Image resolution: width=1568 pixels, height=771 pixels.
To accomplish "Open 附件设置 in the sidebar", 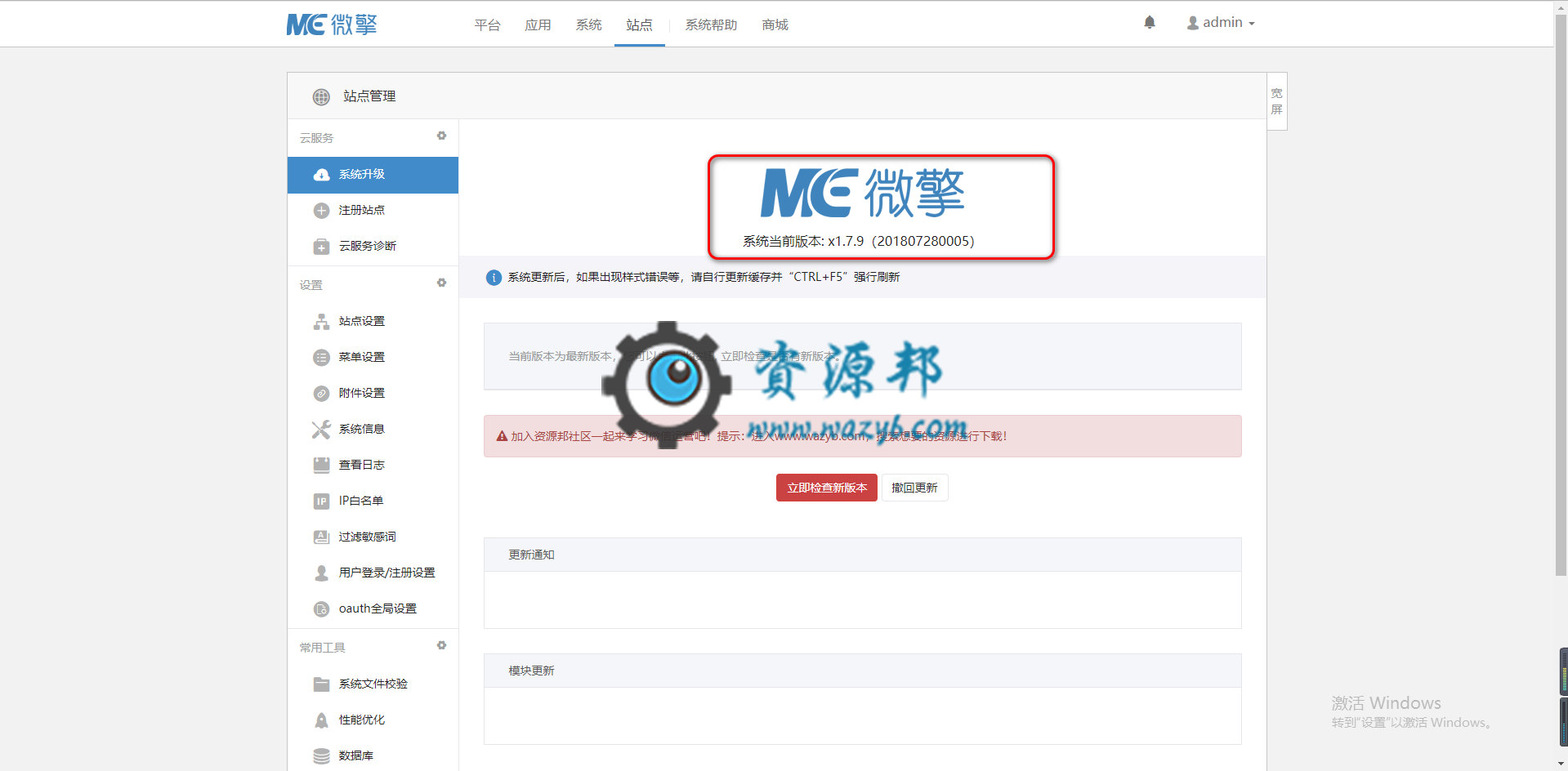I will click(x=373, y=394).
